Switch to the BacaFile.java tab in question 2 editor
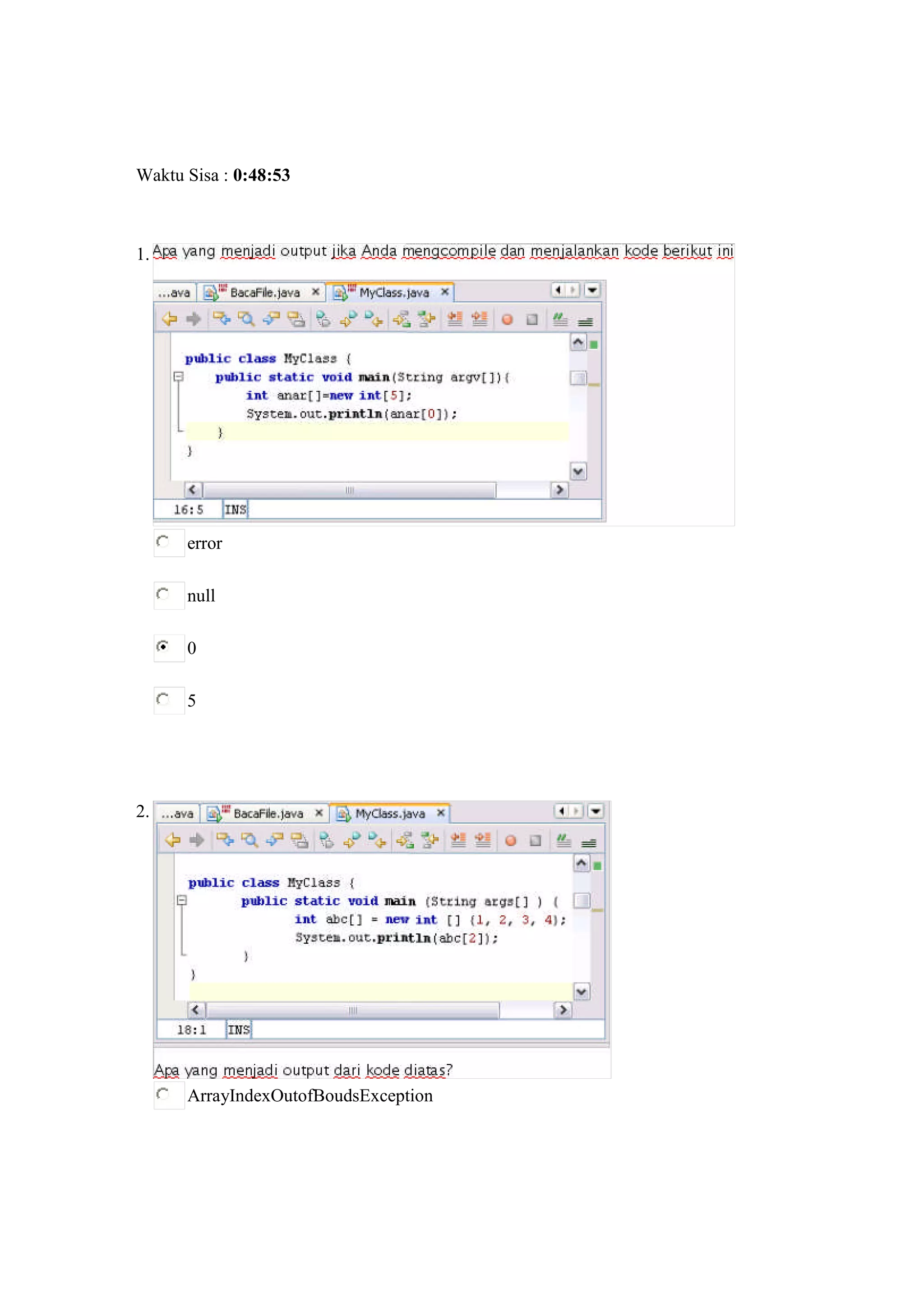This screenshot has height=1308, width=924. [x=265, y=813]
